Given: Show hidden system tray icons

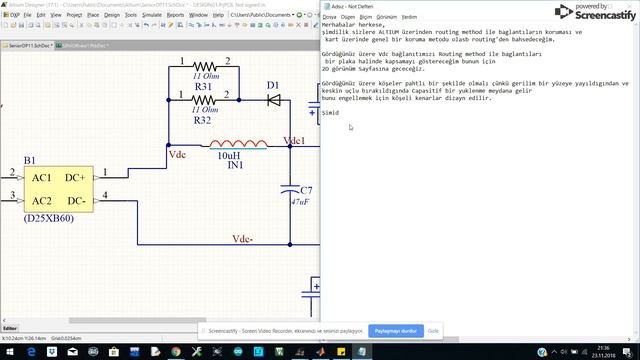Looking at the screenshot, I should tap(554, 352).
